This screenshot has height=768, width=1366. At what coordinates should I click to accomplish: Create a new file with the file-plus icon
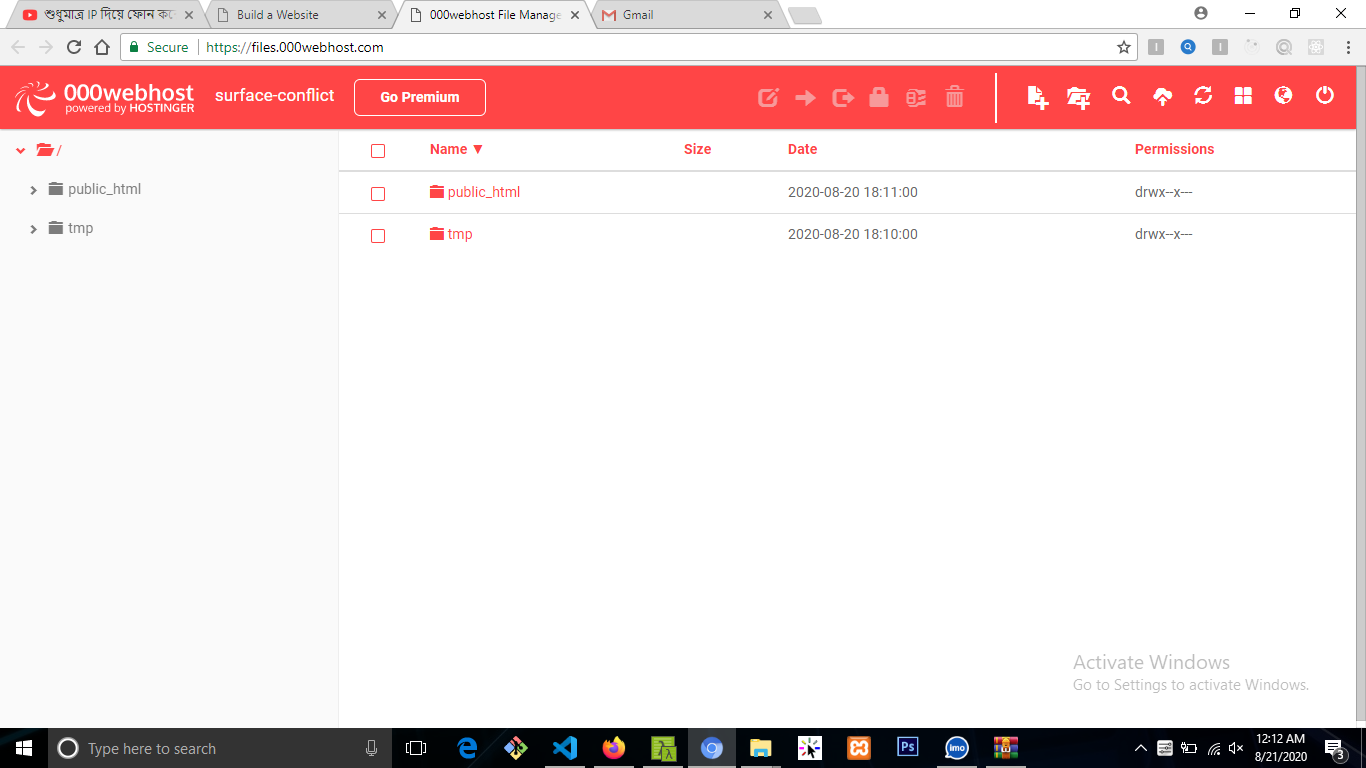coord(1038,97)
